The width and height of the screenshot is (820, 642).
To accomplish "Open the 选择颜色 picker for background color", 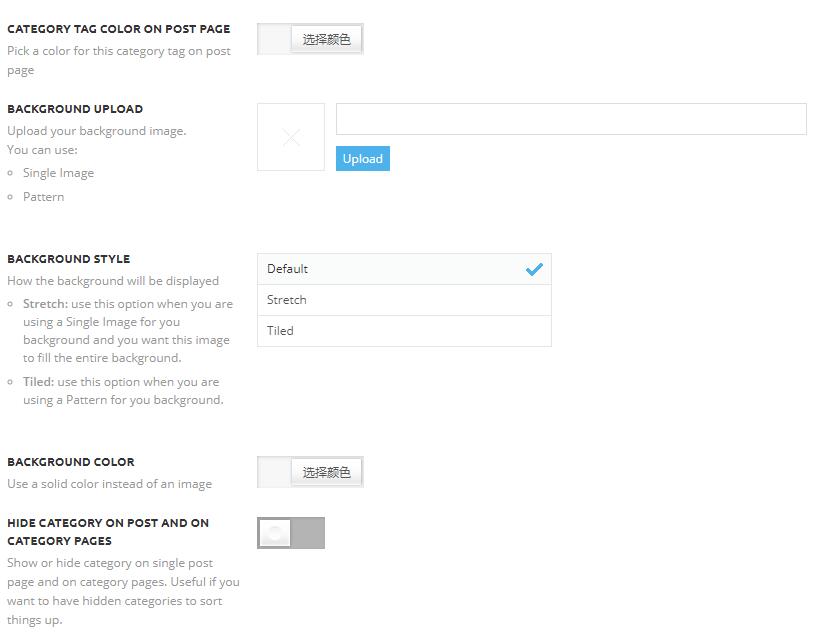I will [326, 472].
